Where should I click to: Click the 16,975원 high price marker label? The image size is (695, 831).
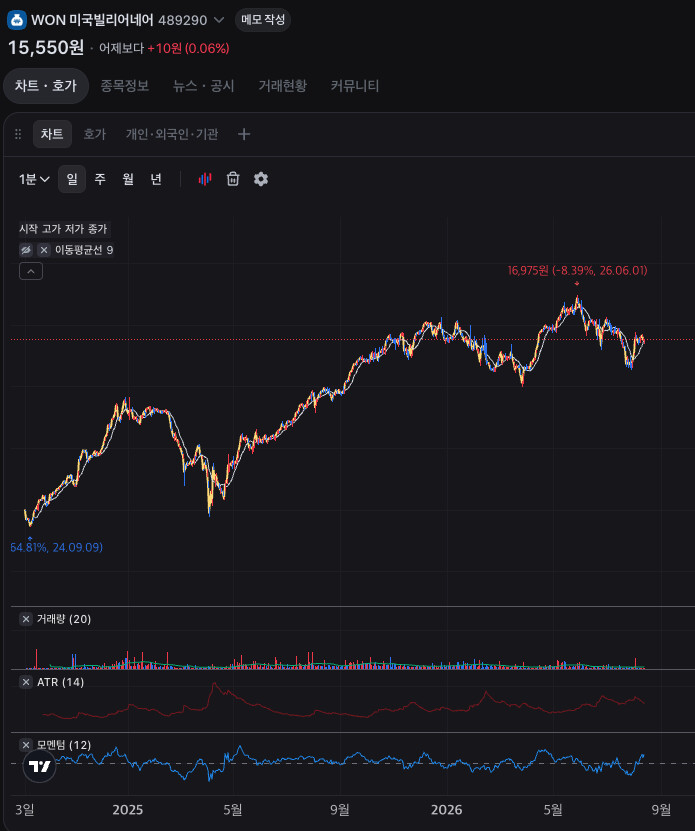coord(577,270)
